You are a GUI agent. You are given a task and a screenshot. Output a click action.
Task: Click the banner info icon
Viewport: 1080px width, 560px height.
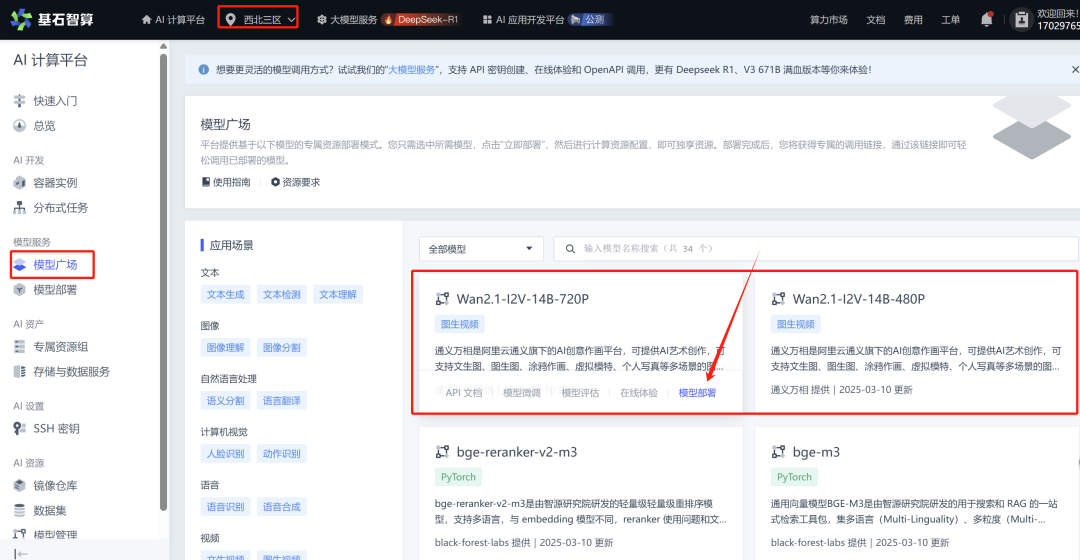[203, 70]
